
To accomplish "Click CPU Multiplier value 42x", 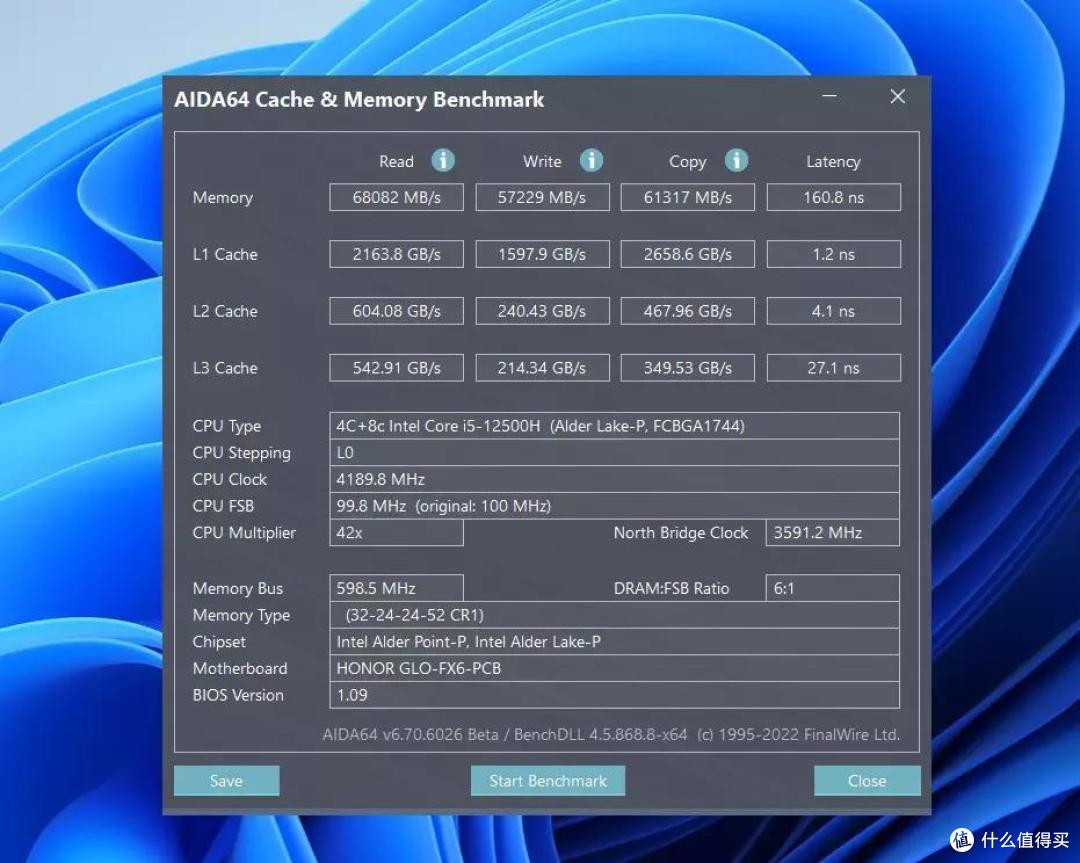I will coord(397,532).
